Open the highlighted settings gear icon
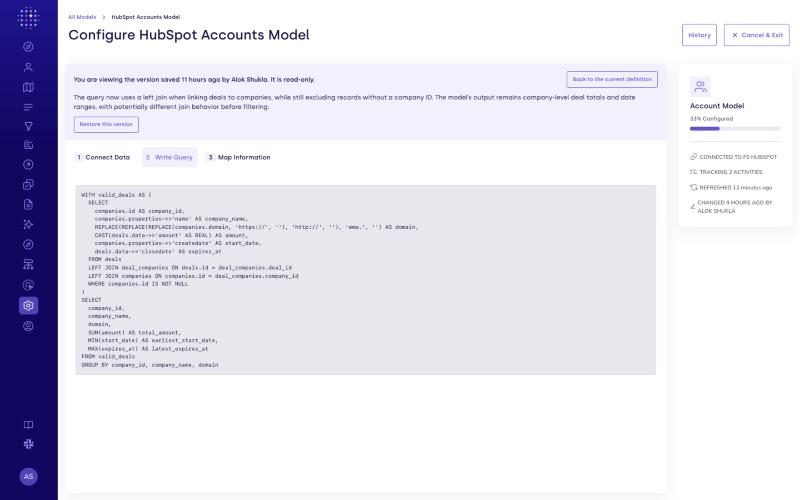800x500 pixels. (29, 306)
